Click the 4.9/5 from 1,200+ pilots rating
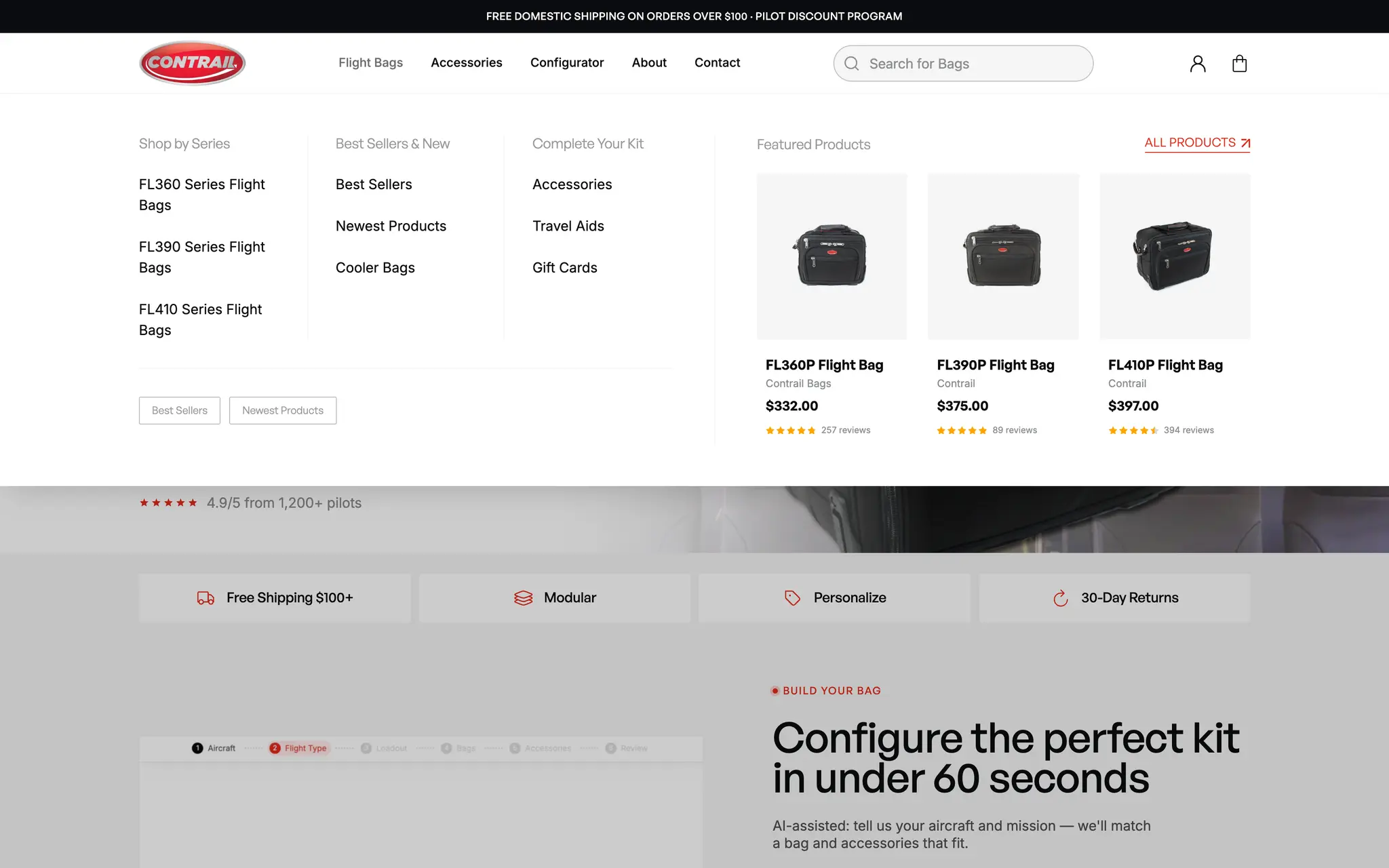The width and height of the screenshot is (1389, 868). pyautogui.click(x=250, y=503)
